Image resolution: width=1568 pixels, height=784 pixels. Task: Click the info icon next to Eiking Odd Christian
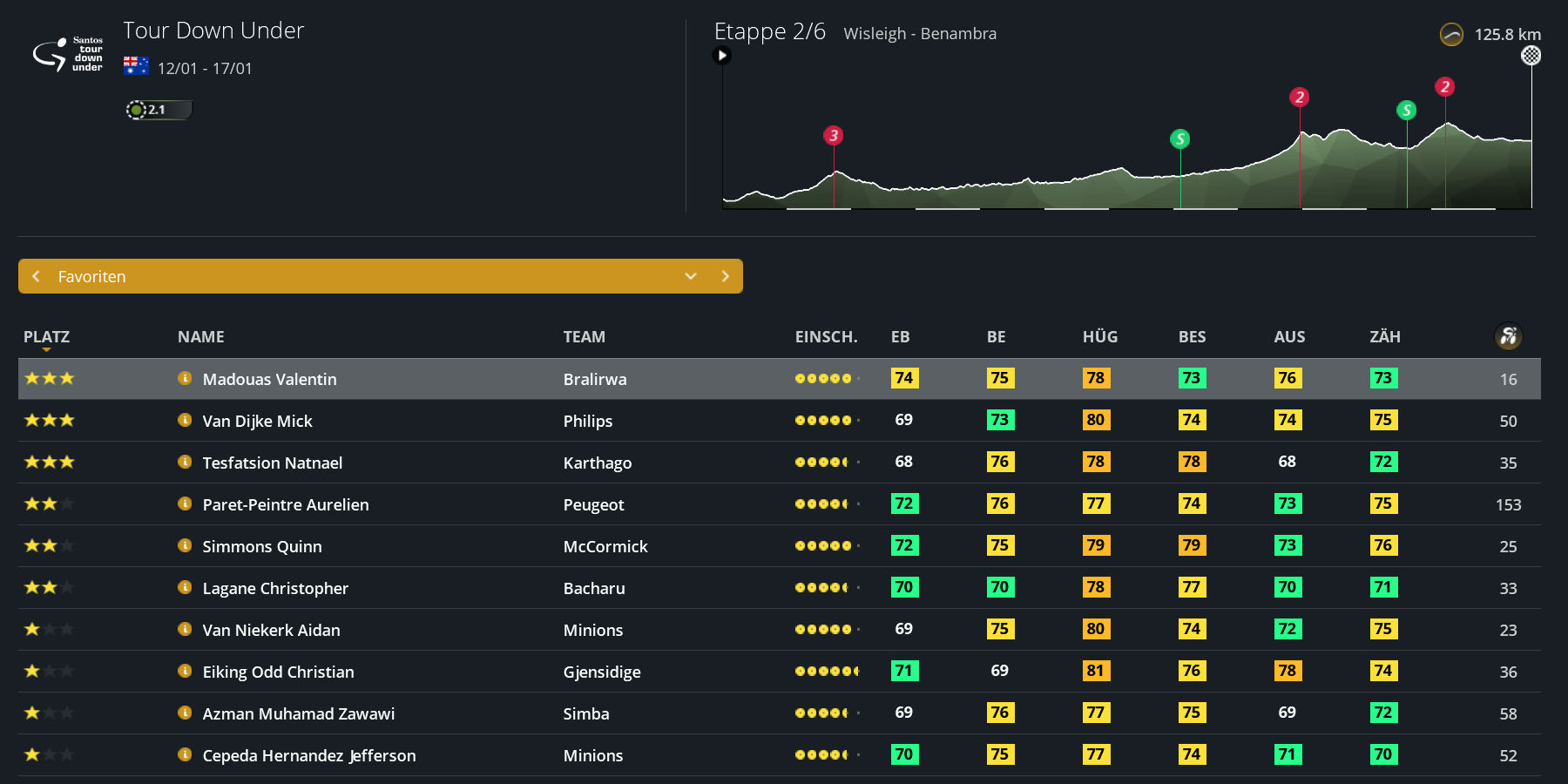tap(185, 671)
